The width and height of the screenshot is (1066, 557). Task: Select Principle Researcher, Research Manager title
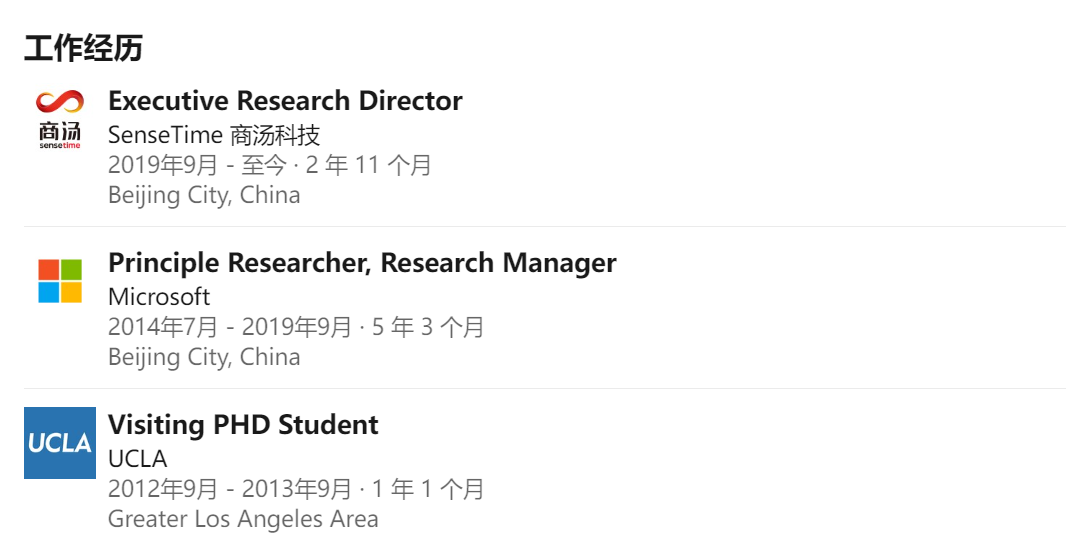(x=362, y=263)
